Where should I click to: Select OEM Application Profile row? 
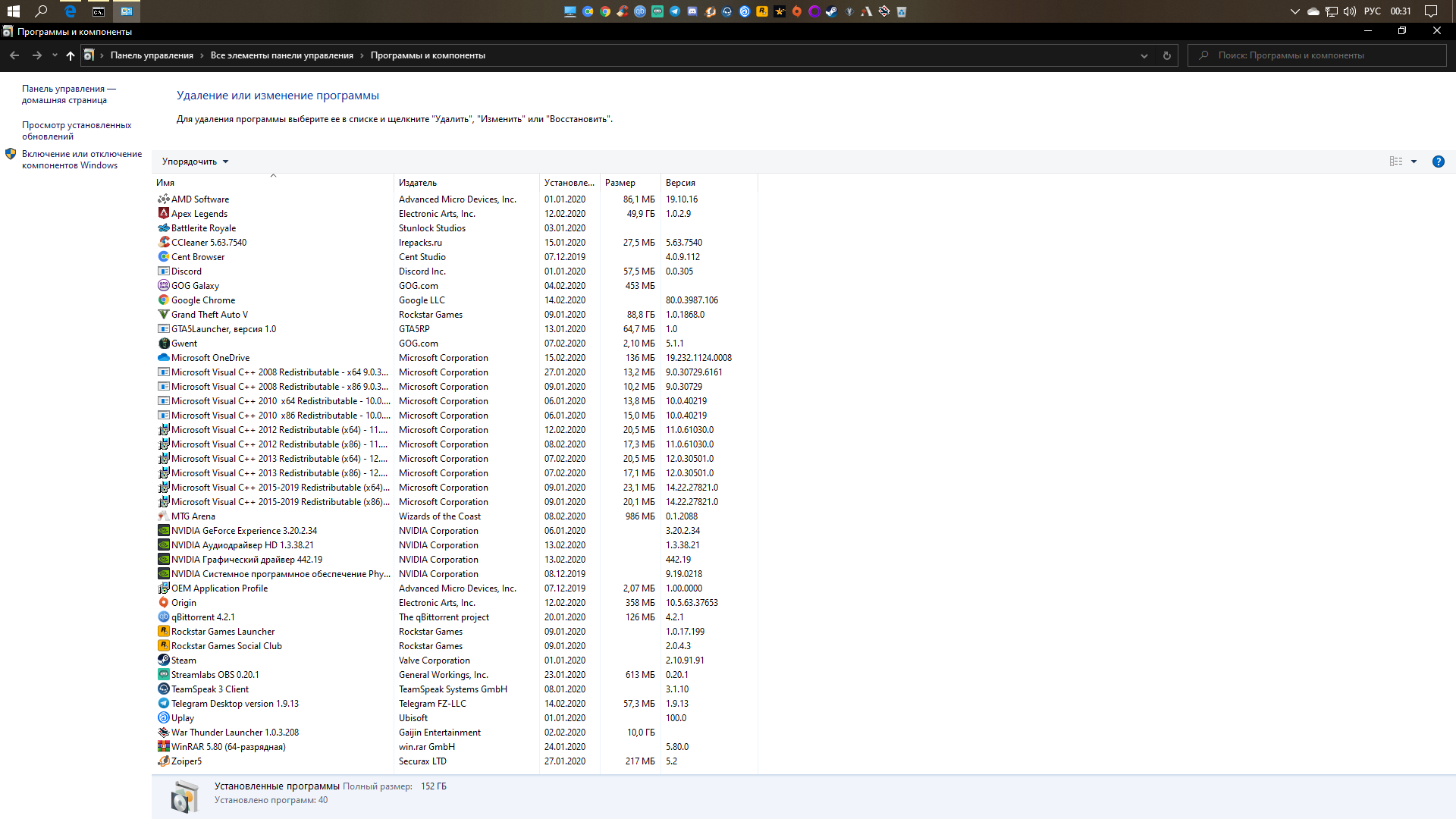point(455,588)
